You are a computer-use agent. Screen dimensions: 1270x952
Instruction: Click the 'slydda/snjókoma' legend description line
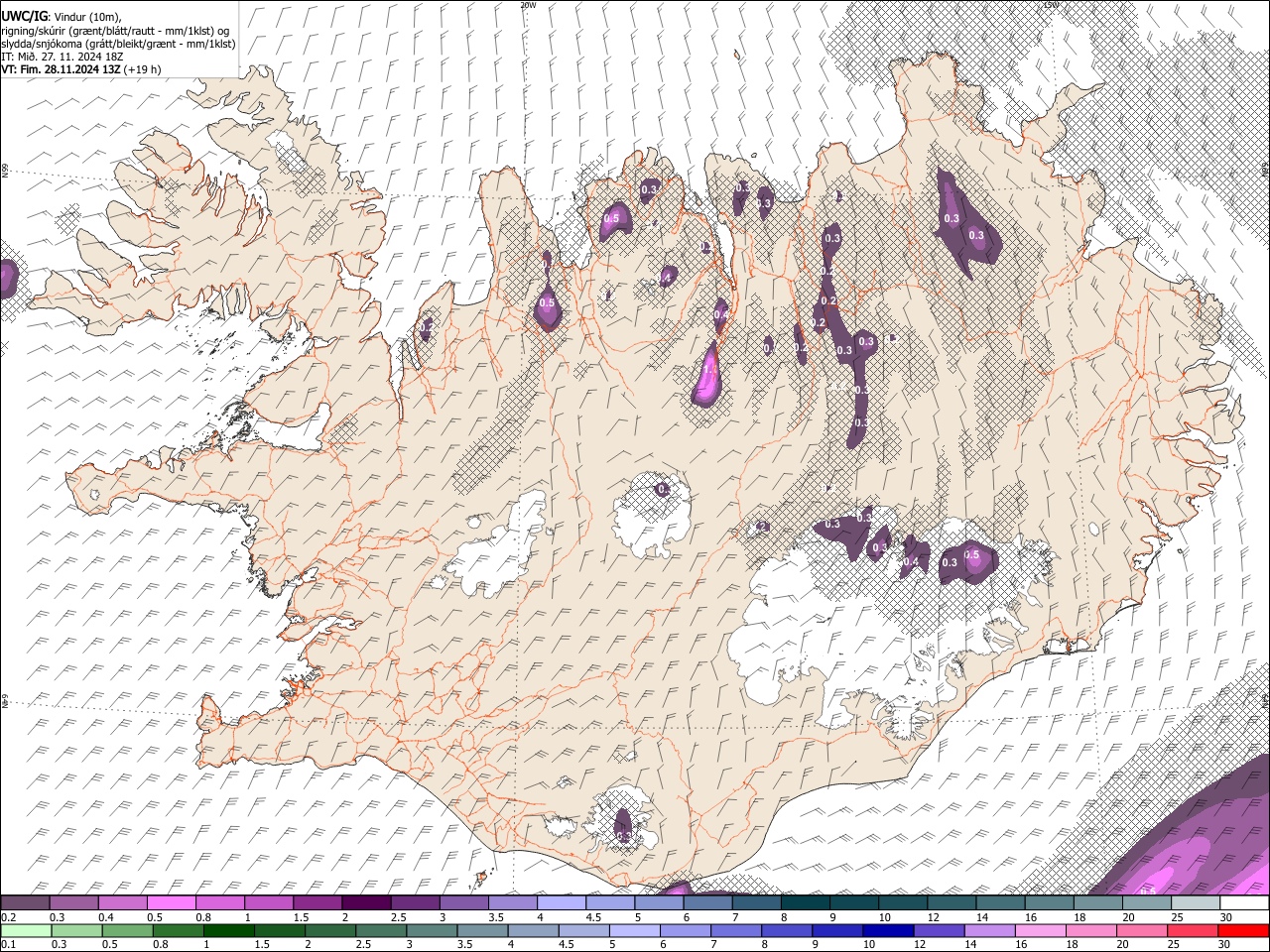[118, 44]
